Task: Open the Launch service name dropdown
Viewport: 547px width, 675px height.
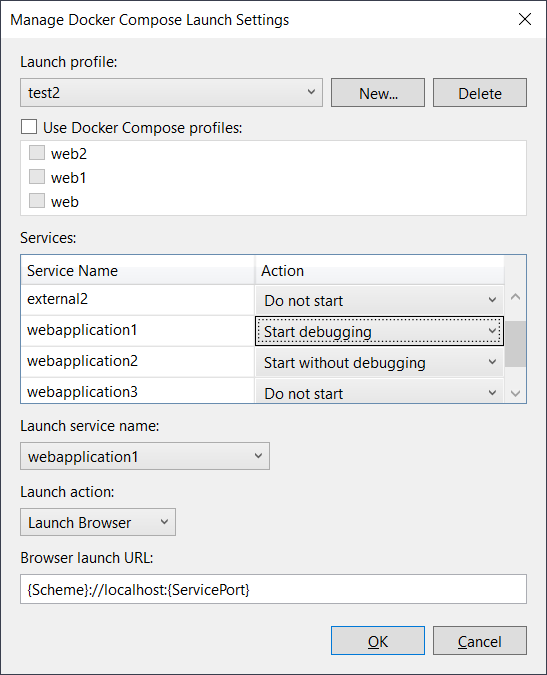Action: pyautogui.click(x=145, y=456)
